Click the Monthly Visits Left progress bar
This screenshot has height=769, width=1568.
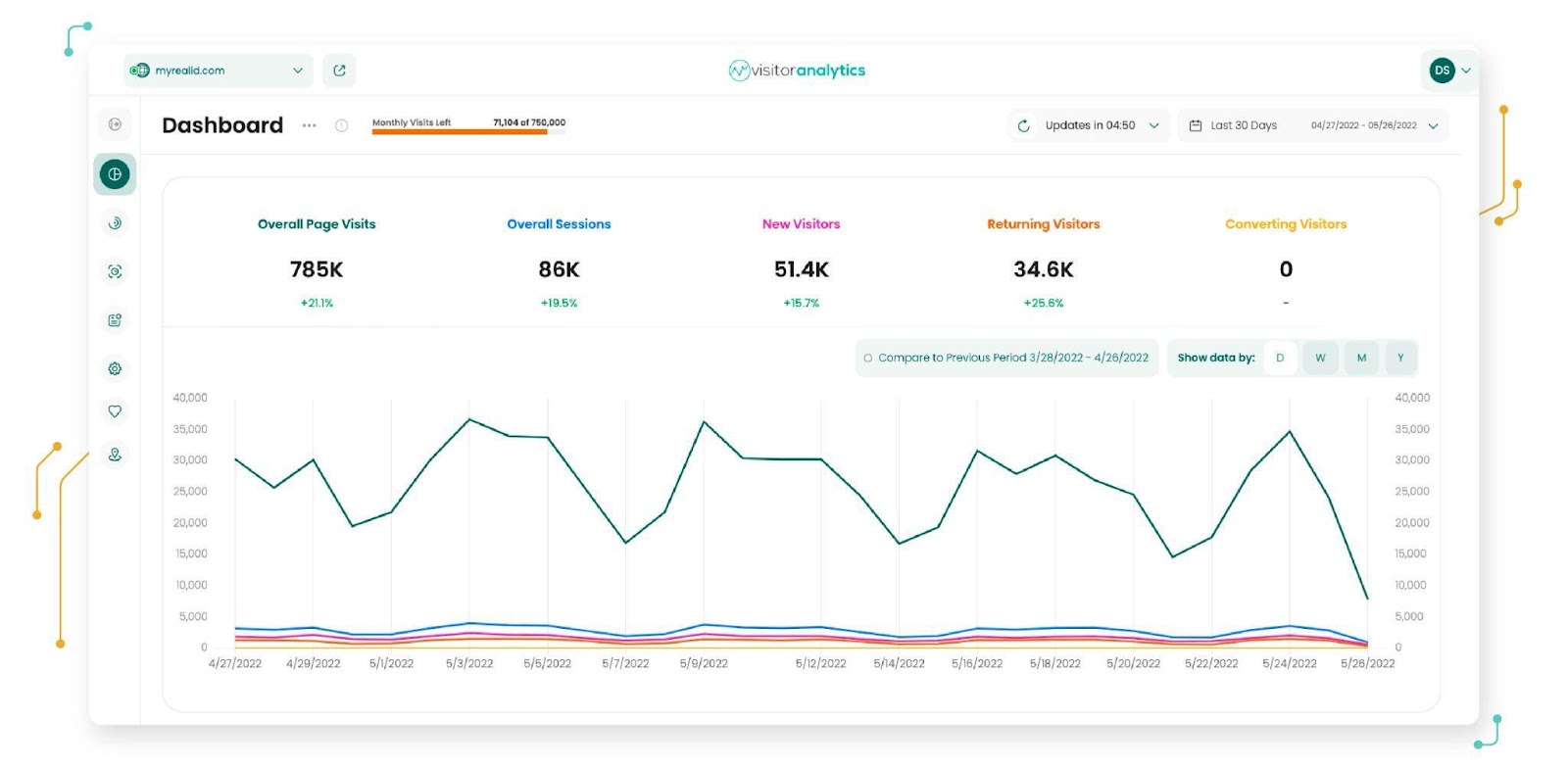pos(468,131)
